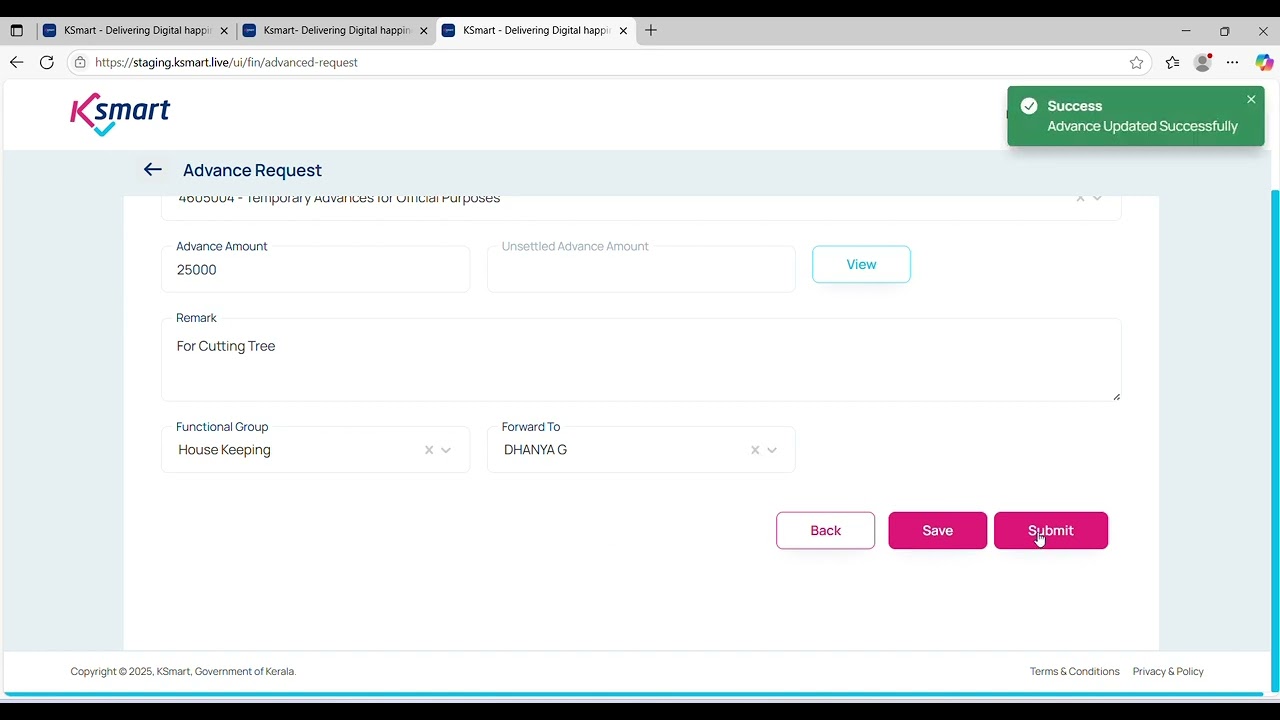
Task: Click the Advance Request heading text
Action: pos(252,170)
